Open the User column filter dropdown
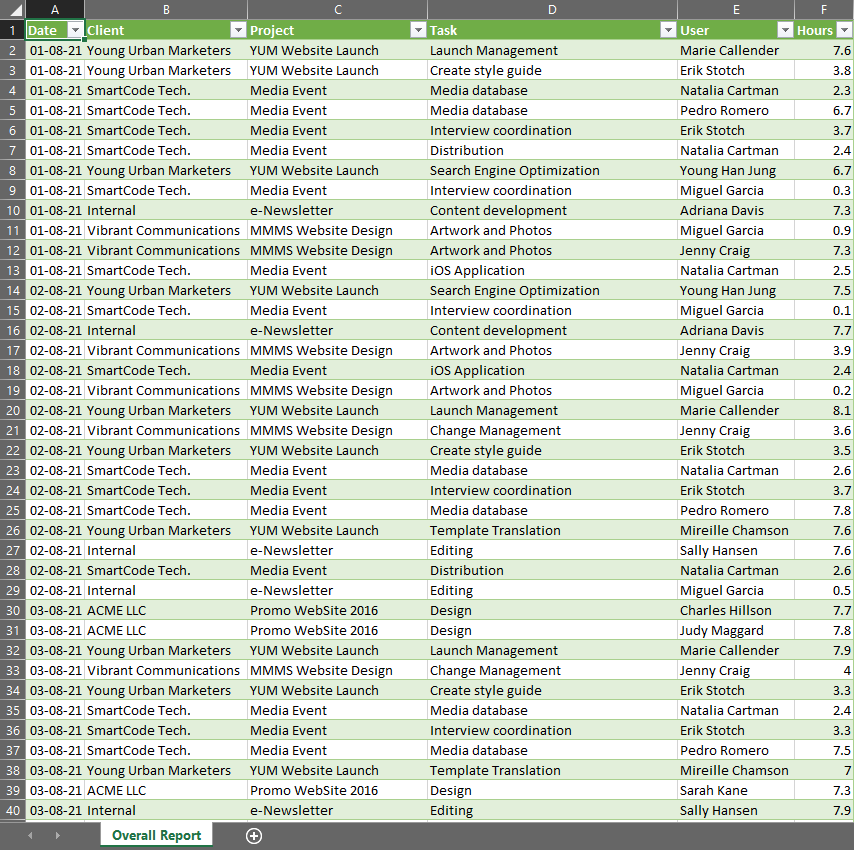 click(785, 30)
